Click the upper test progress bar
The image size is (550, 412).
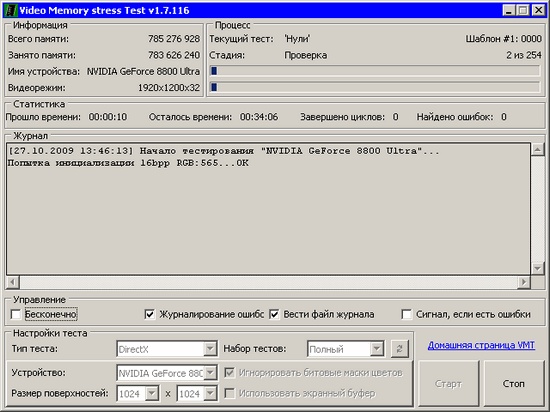pyautogui.click(x=375, y=71)
